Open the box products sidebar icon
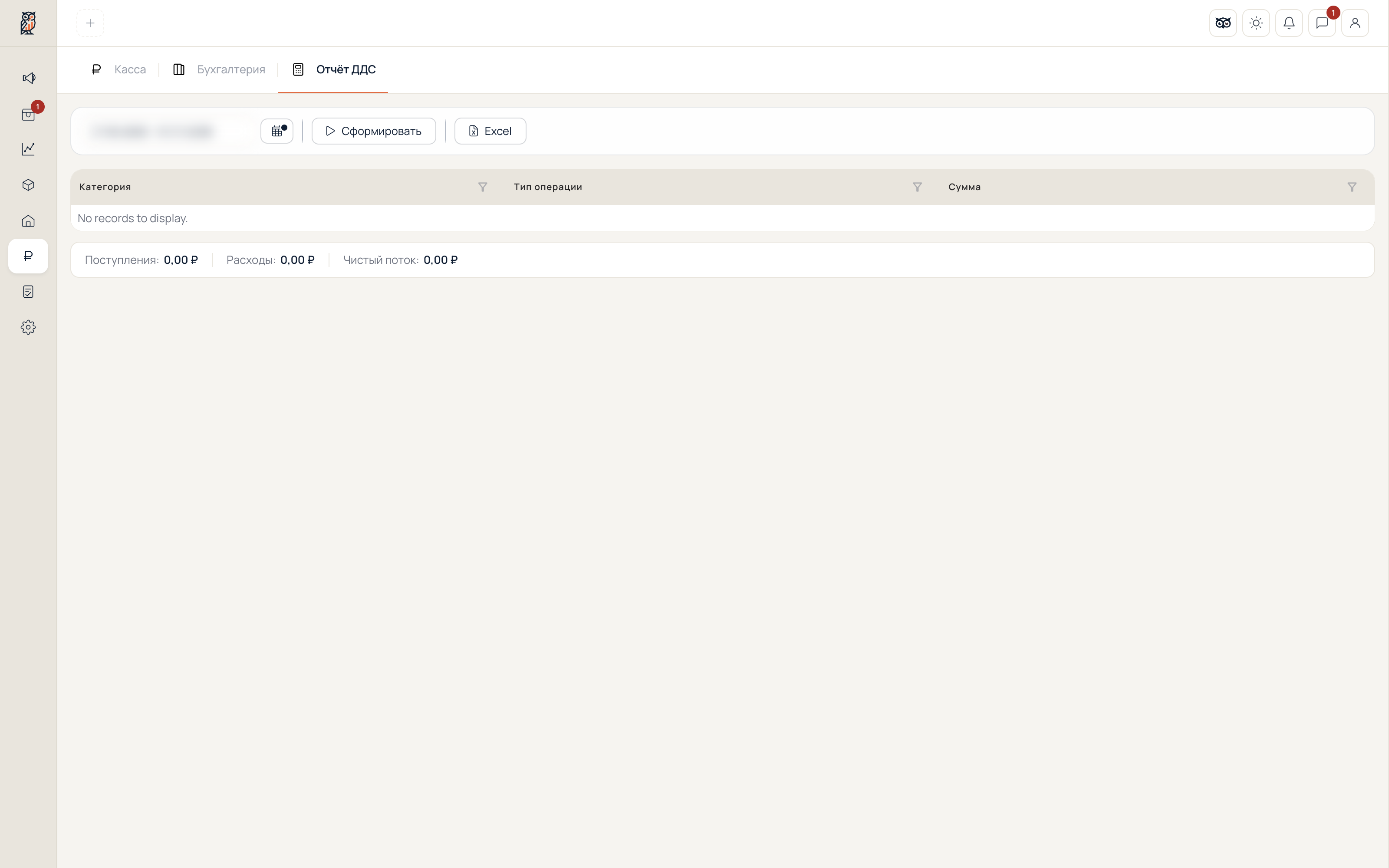 [x=28, y=185]
